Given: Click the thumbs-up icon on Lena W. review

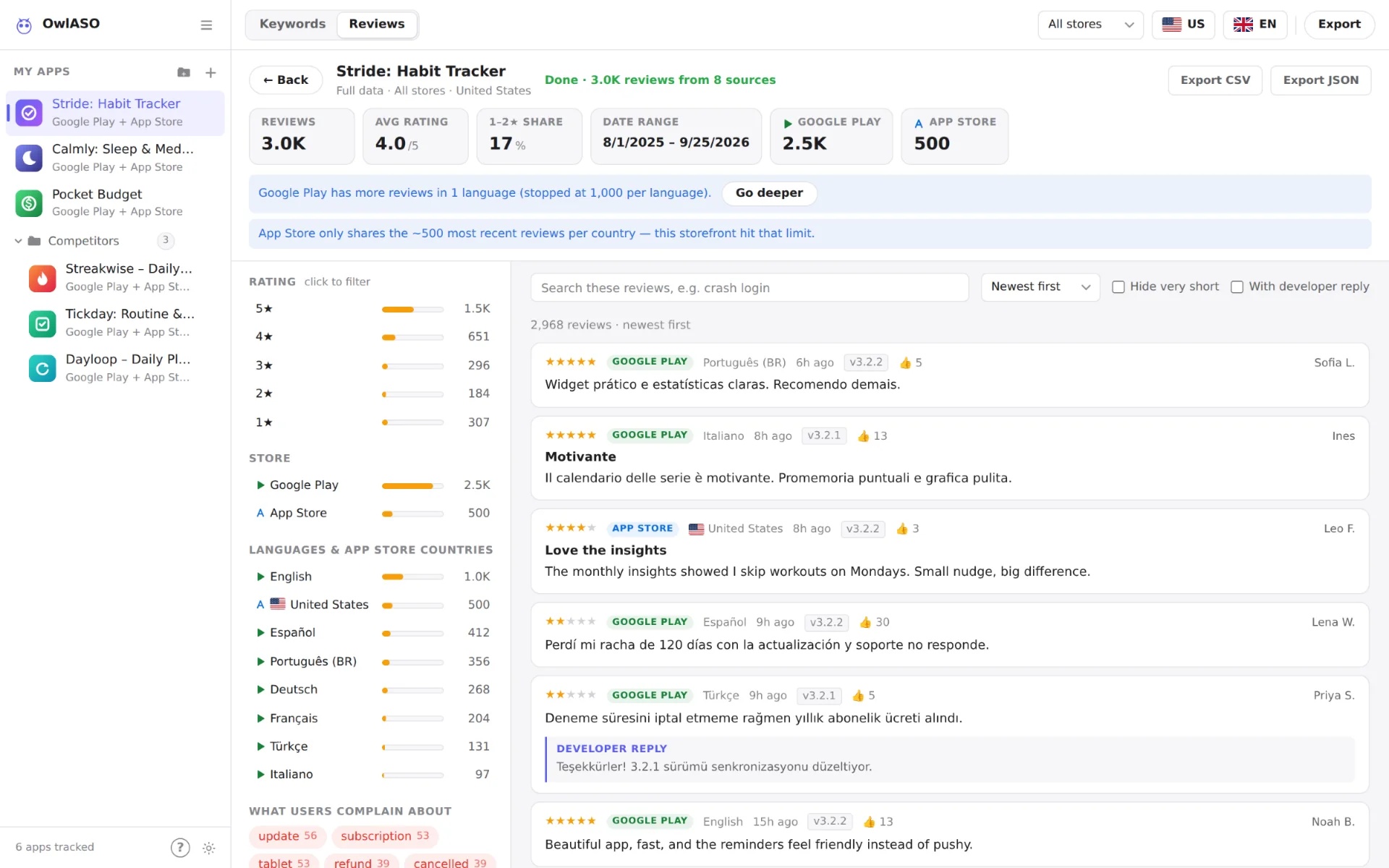Looking at the screenshot, I should coord(865,622).
